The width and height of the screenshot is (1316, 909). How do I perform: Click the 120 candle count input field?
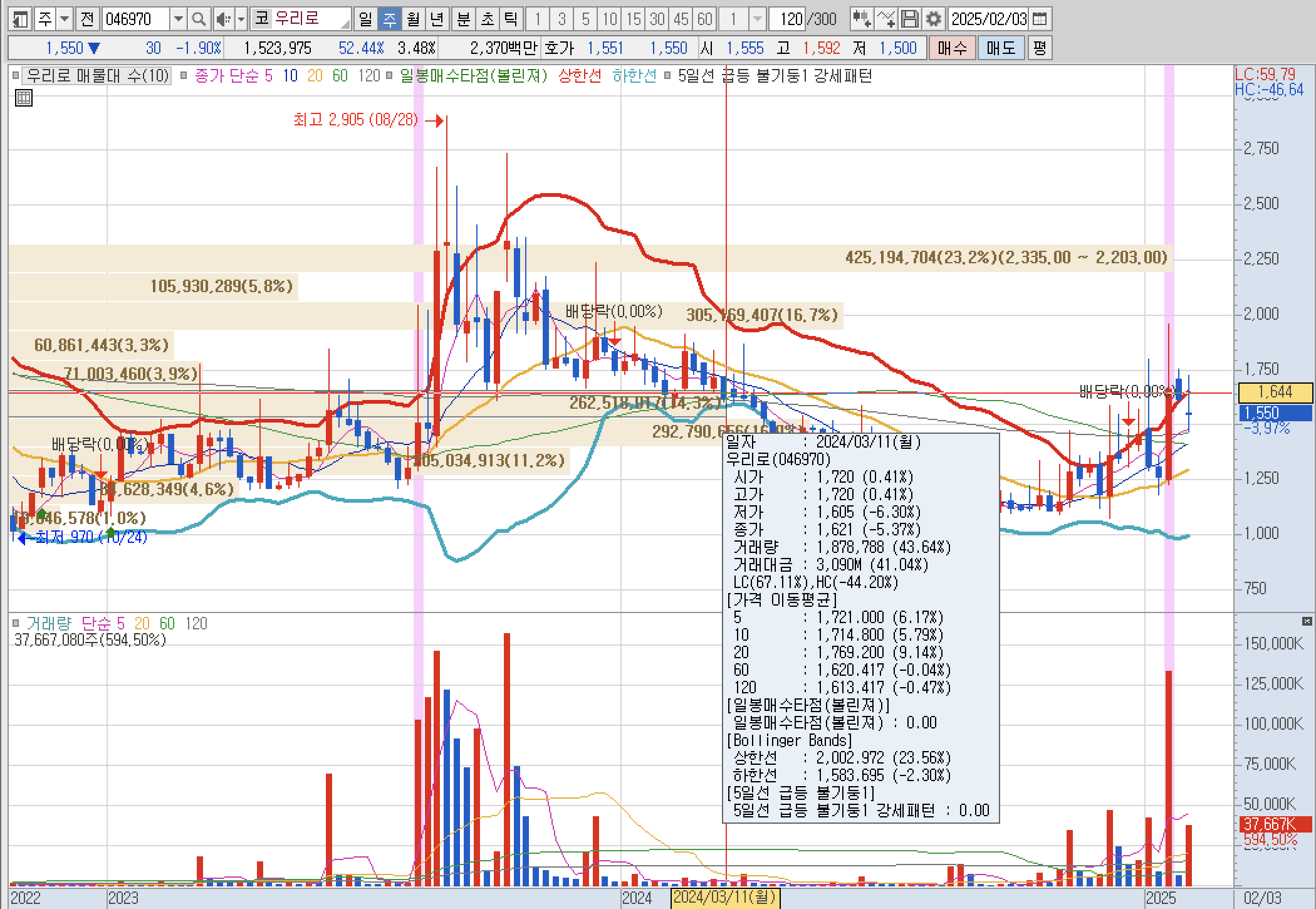788,19
